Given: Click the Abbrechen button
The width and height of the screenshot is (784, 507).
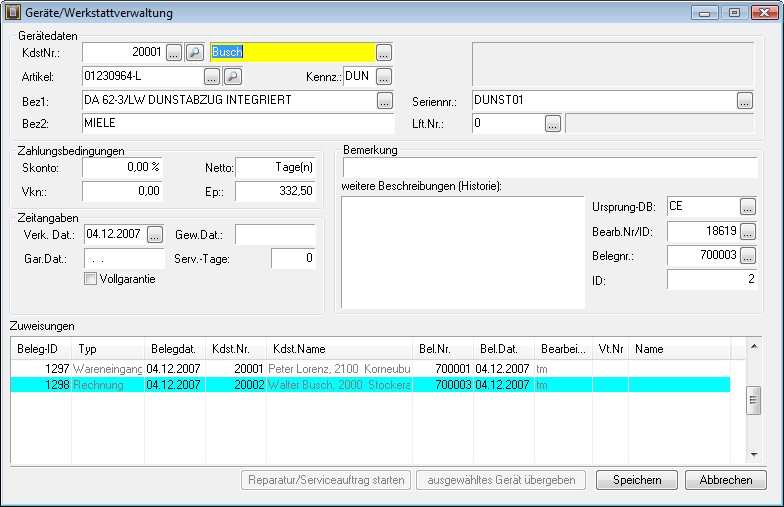Looking at the screenshot, I should coord(726,480).
